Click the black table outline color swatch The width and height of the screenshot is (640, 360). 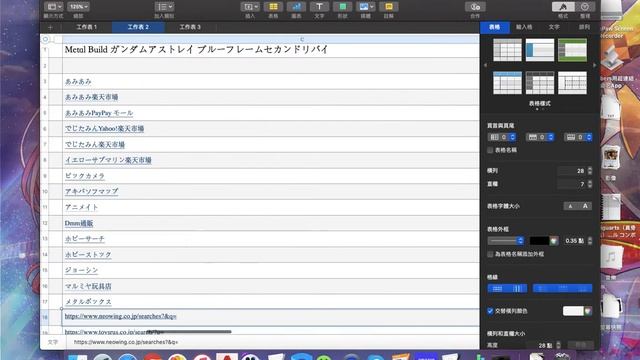[x=539, y=241]
